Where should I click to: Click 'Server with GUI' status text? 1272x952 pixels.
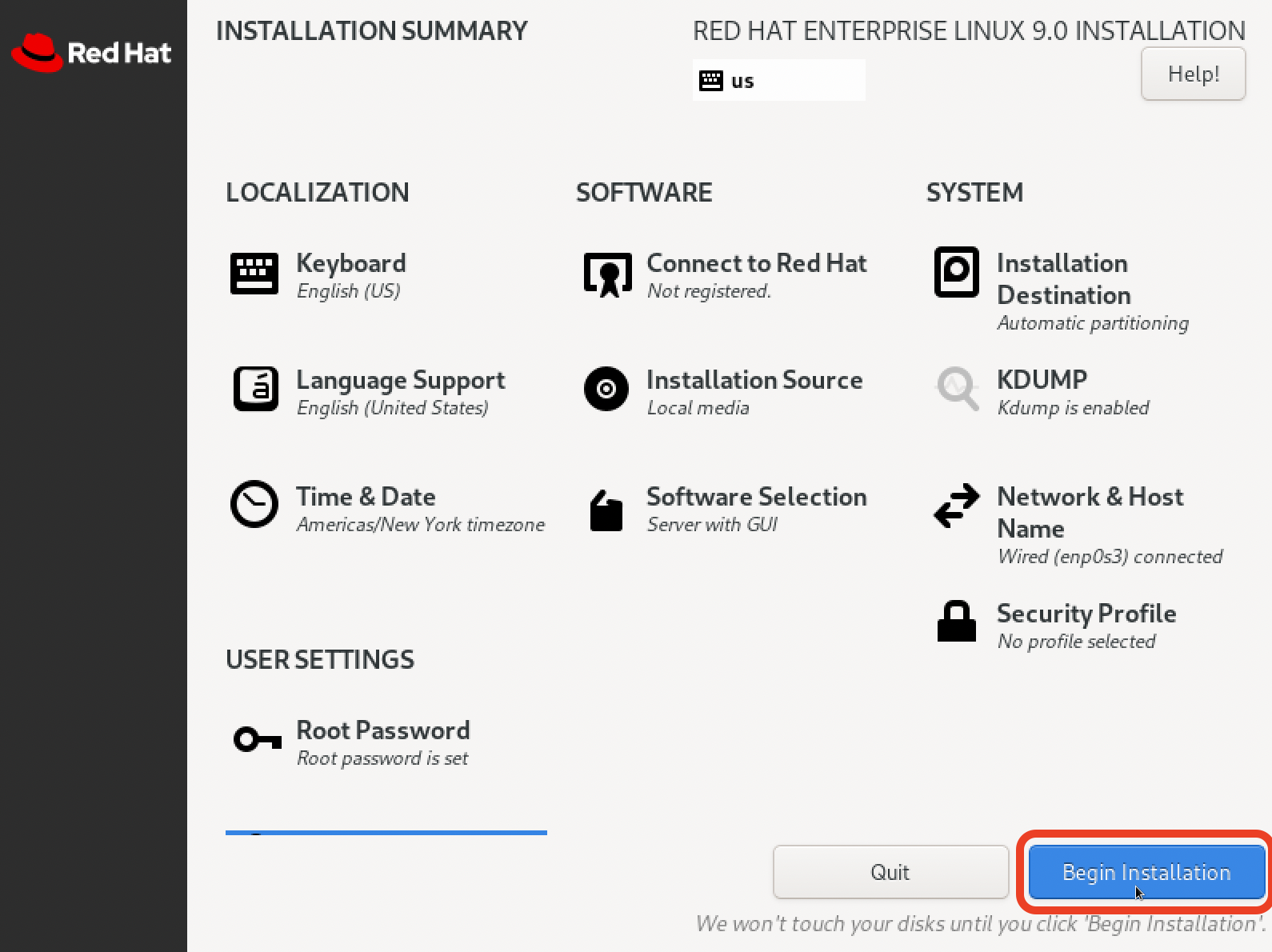click(712, 525)
